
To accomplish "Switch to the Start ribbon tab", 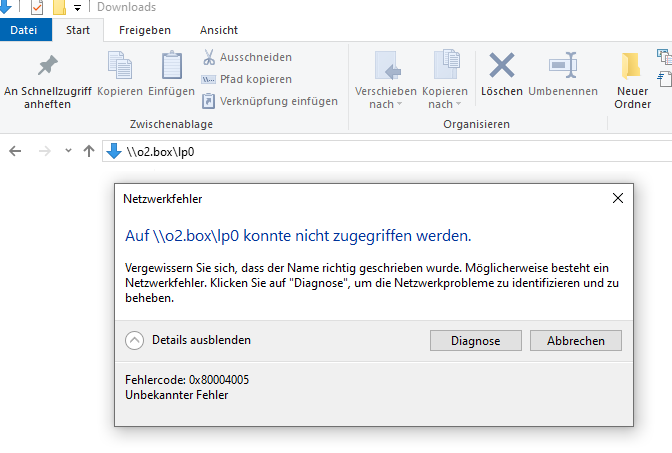I will click(78, 30).
